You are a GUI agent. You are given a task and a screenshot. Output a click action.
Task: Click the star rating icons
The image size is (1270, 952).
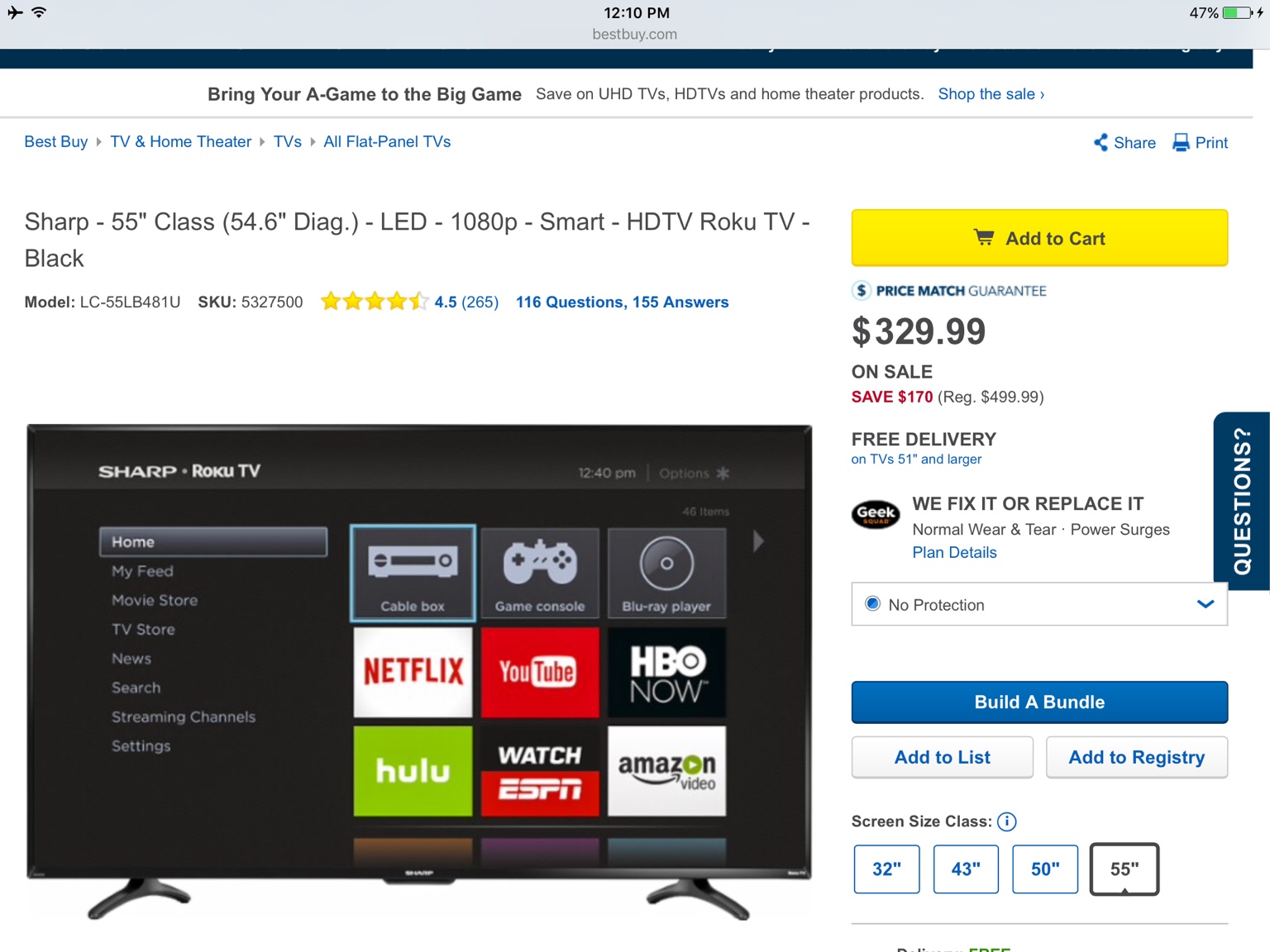point(375,302)
